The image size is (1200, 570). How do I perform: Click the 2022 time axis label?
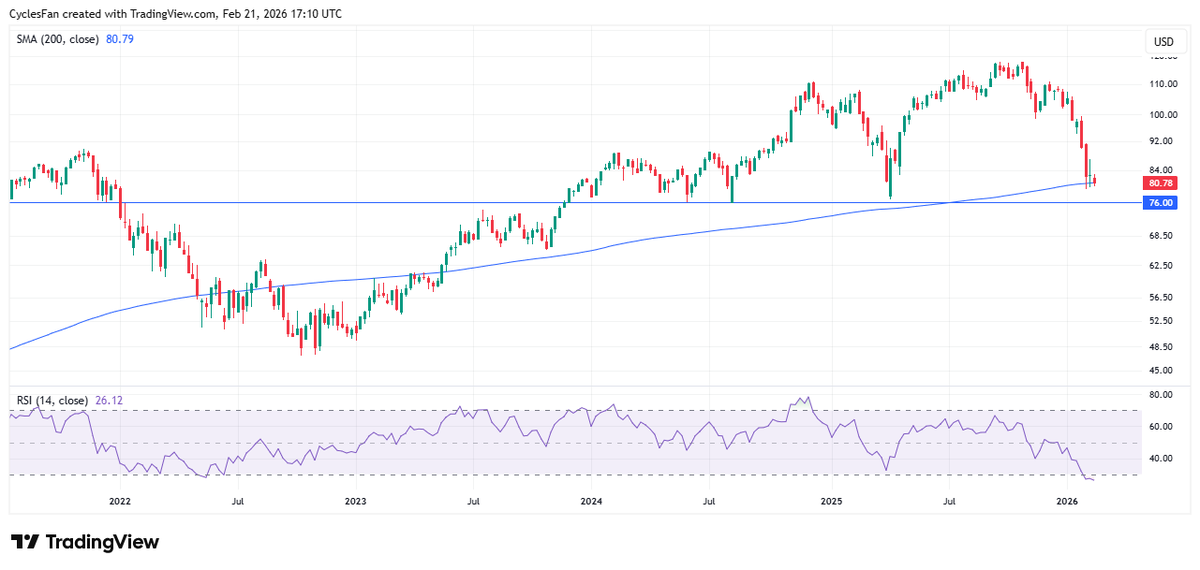coord(120,500)
